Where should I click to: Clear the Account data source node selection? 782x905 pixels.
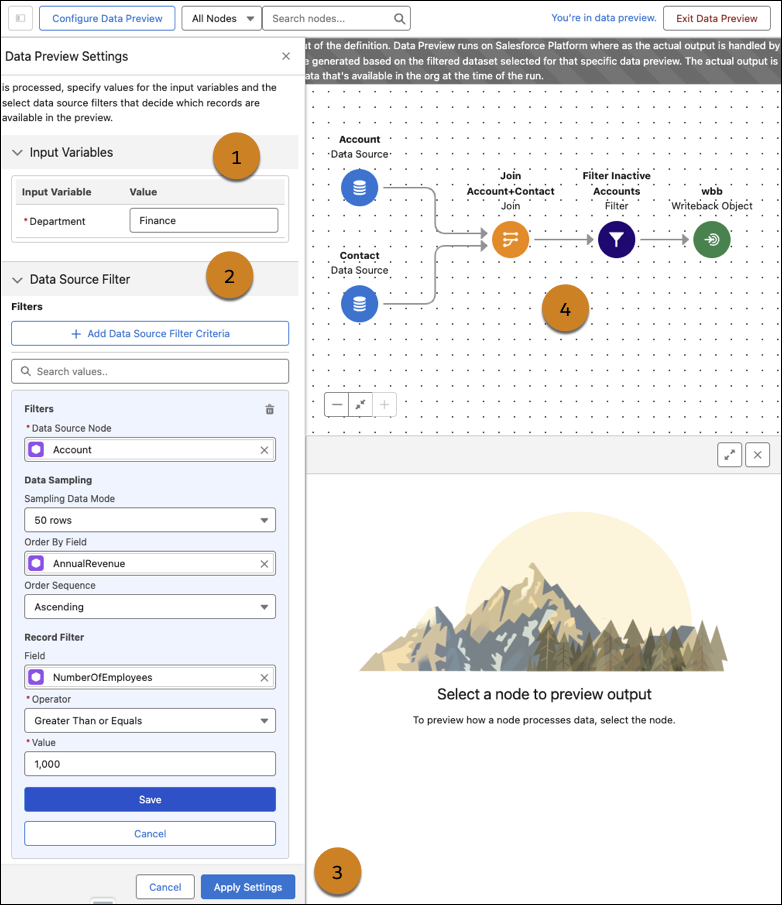[264, 450]
